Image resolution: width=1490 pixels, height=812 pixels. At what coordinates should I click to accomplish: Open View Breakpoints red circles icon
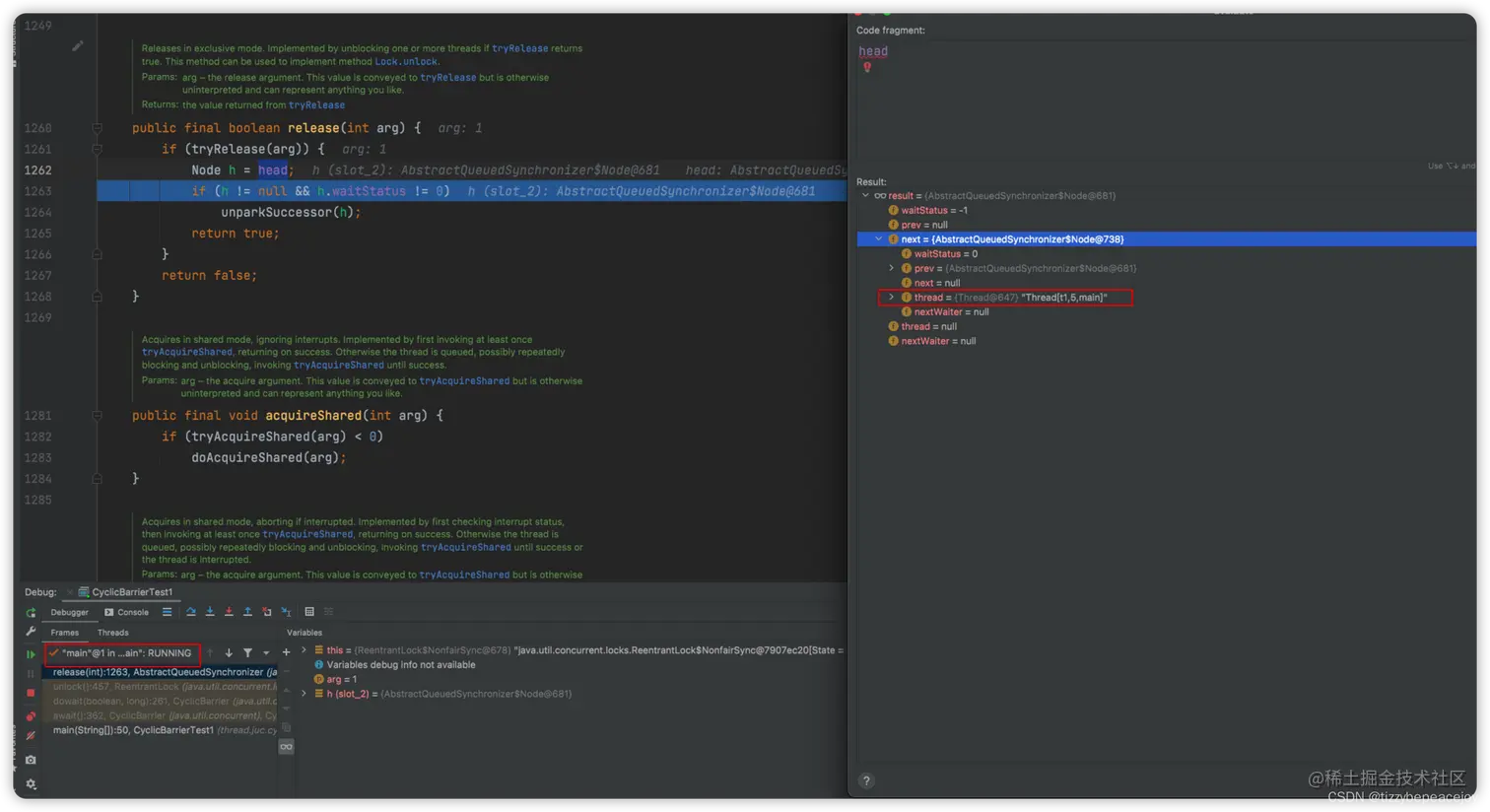[x=31, y=716]
